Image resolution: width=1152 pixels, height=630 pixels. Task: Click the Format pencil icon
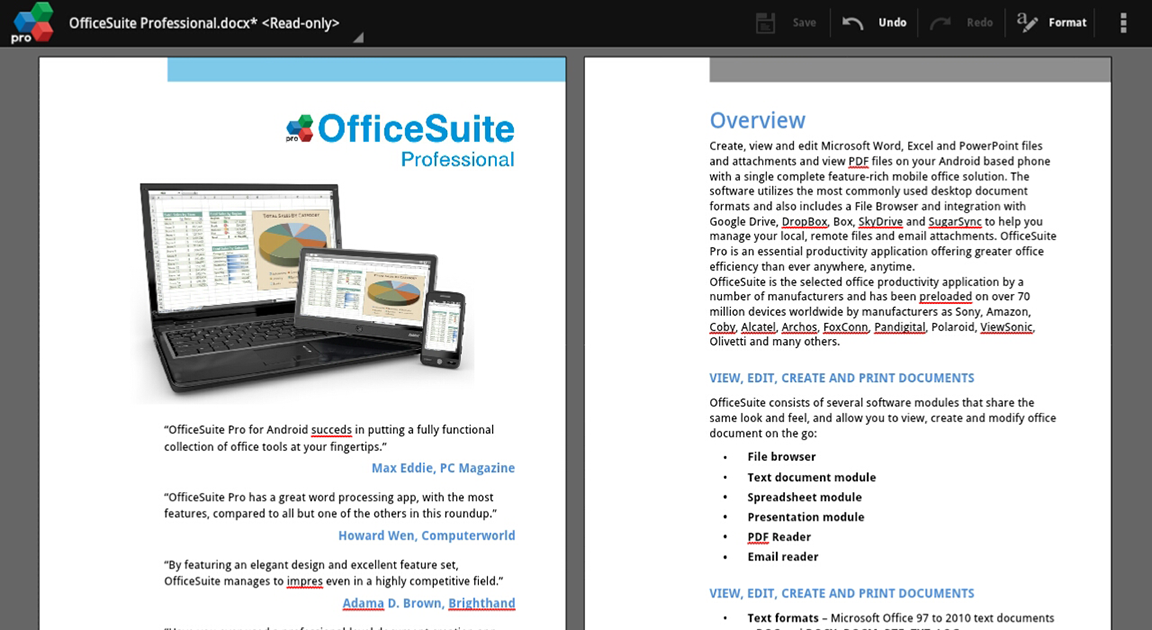[1027, 23]
